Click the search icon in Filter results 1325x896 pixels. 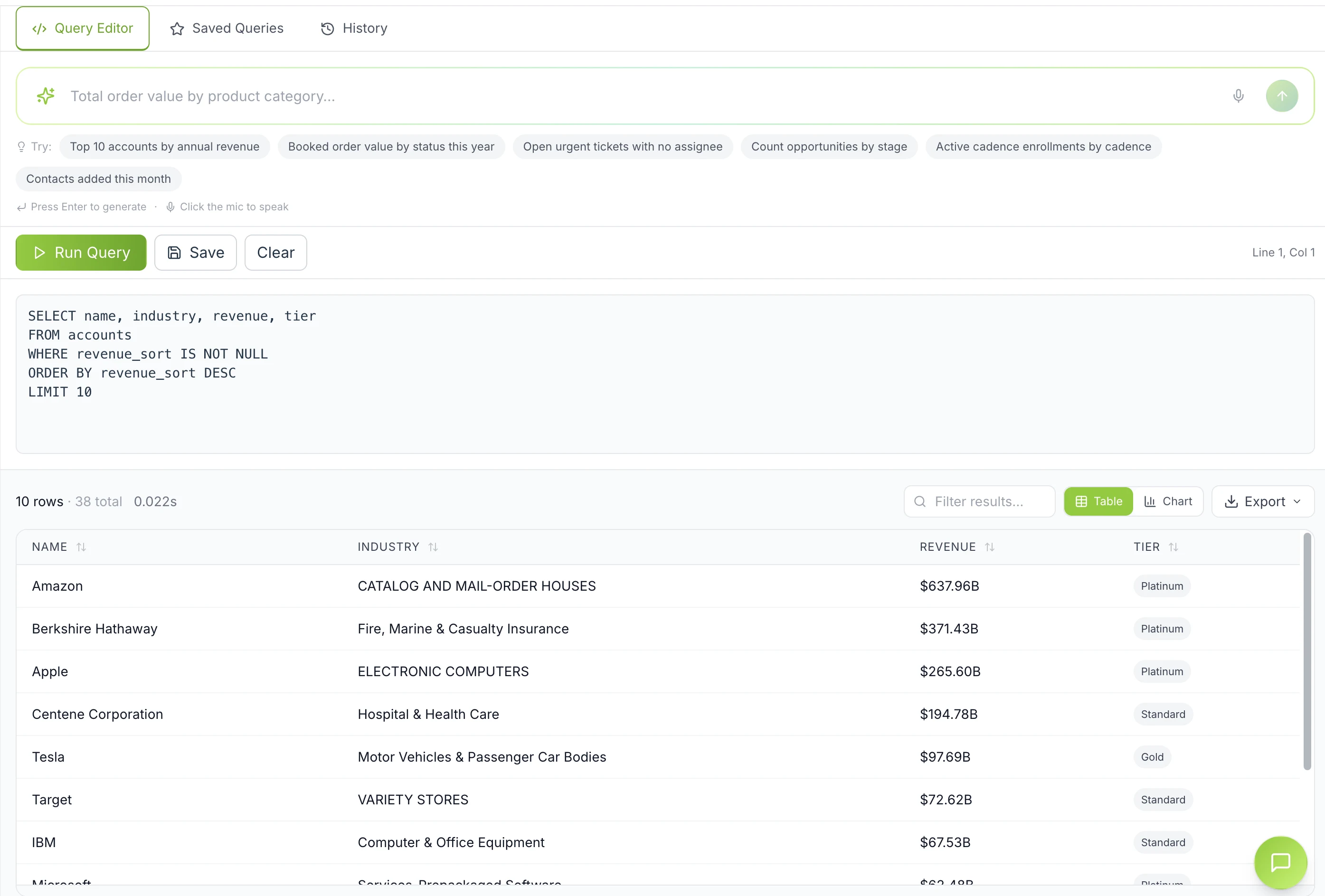(919, 501)
